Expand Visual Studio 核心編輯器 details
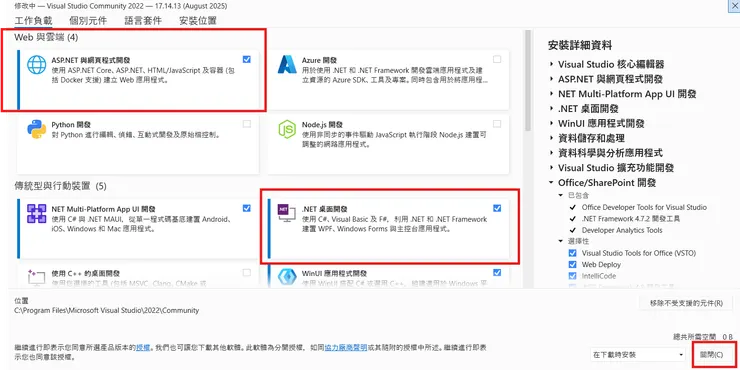The width and height of the screenshot is (740, 370). 551,64
